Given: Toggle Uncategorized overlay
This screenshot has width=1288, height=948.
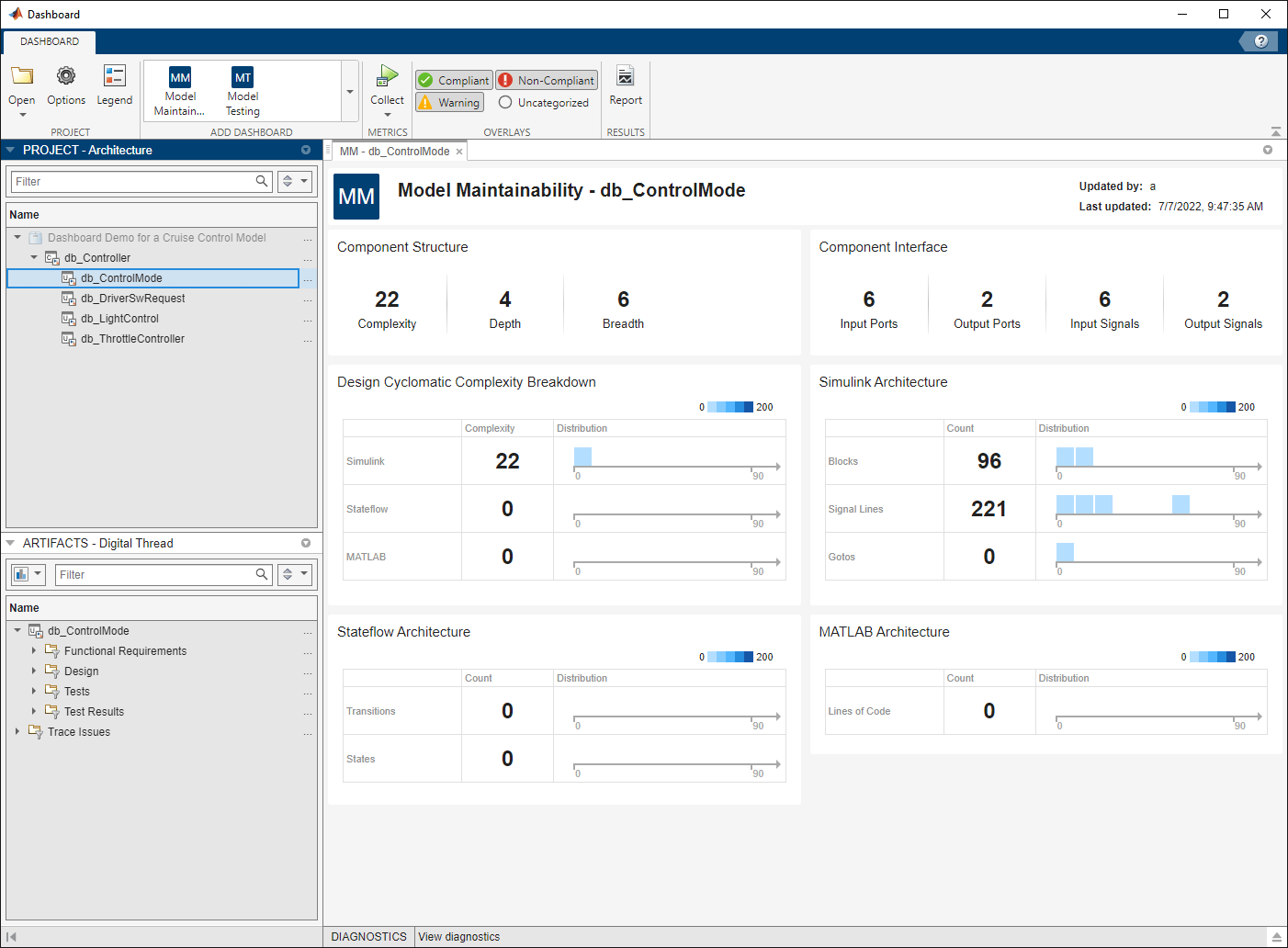Looking at the screenshot, I should click(544, 103).
